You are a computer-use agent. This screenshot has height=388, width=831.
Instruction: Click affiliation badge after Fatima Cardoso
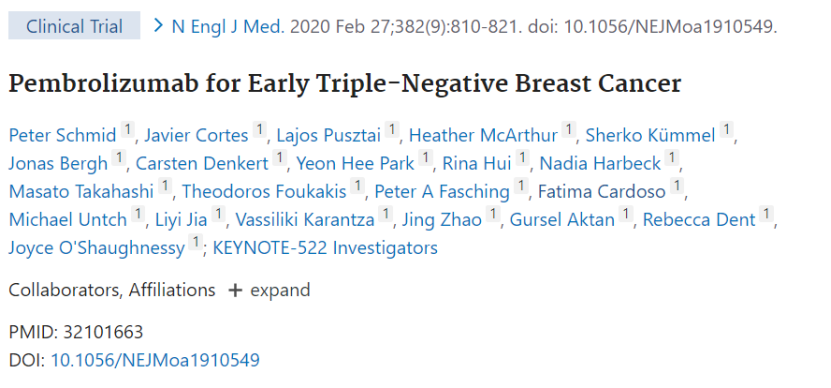coord(676,186)
